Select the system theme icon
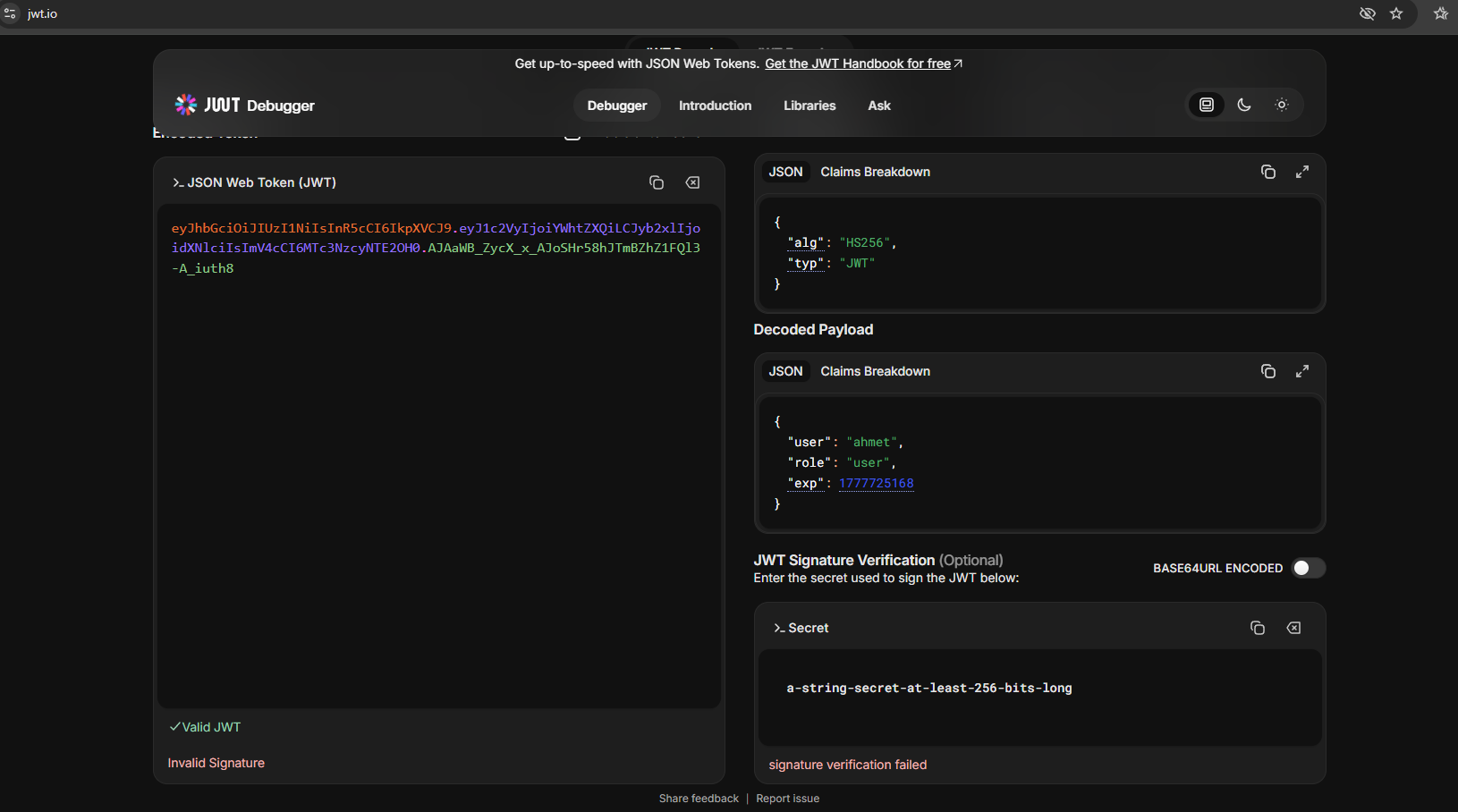Screen dimensions: 1458x812 click(1207, 105)
